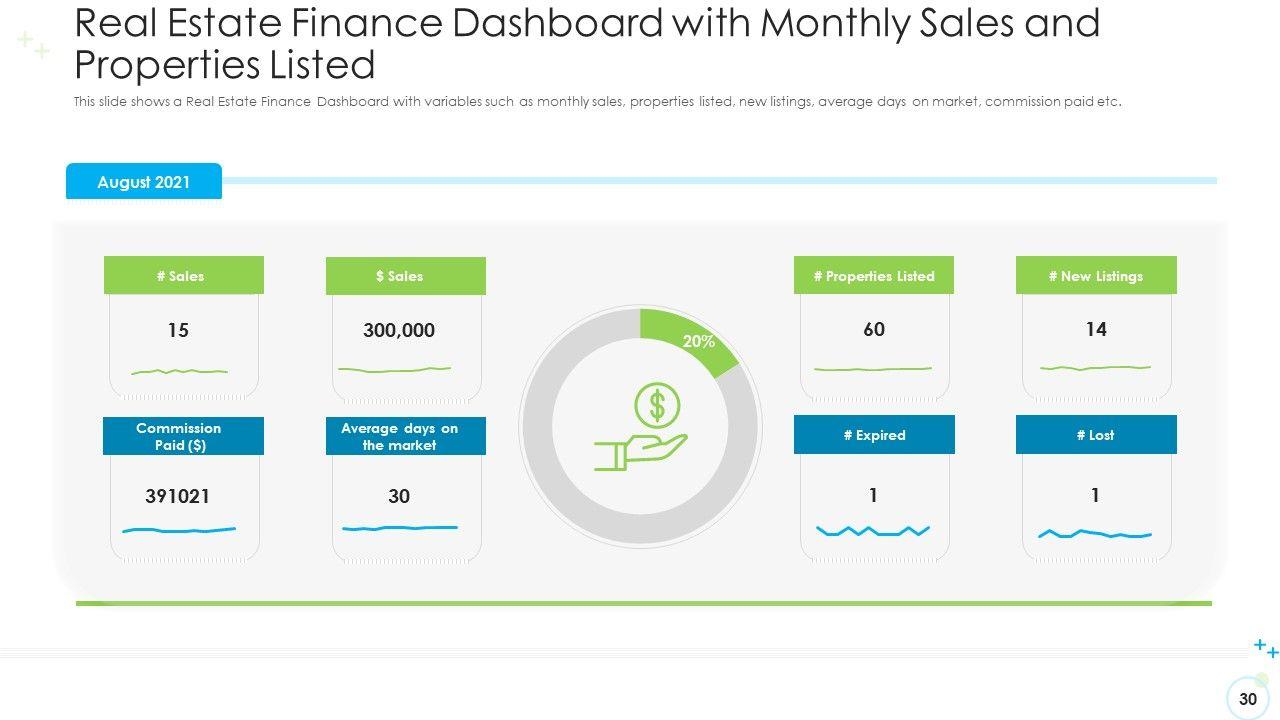Click the # Properties Listed header
The height and width of the screenshot is (720, 1280).
point(874,276)
